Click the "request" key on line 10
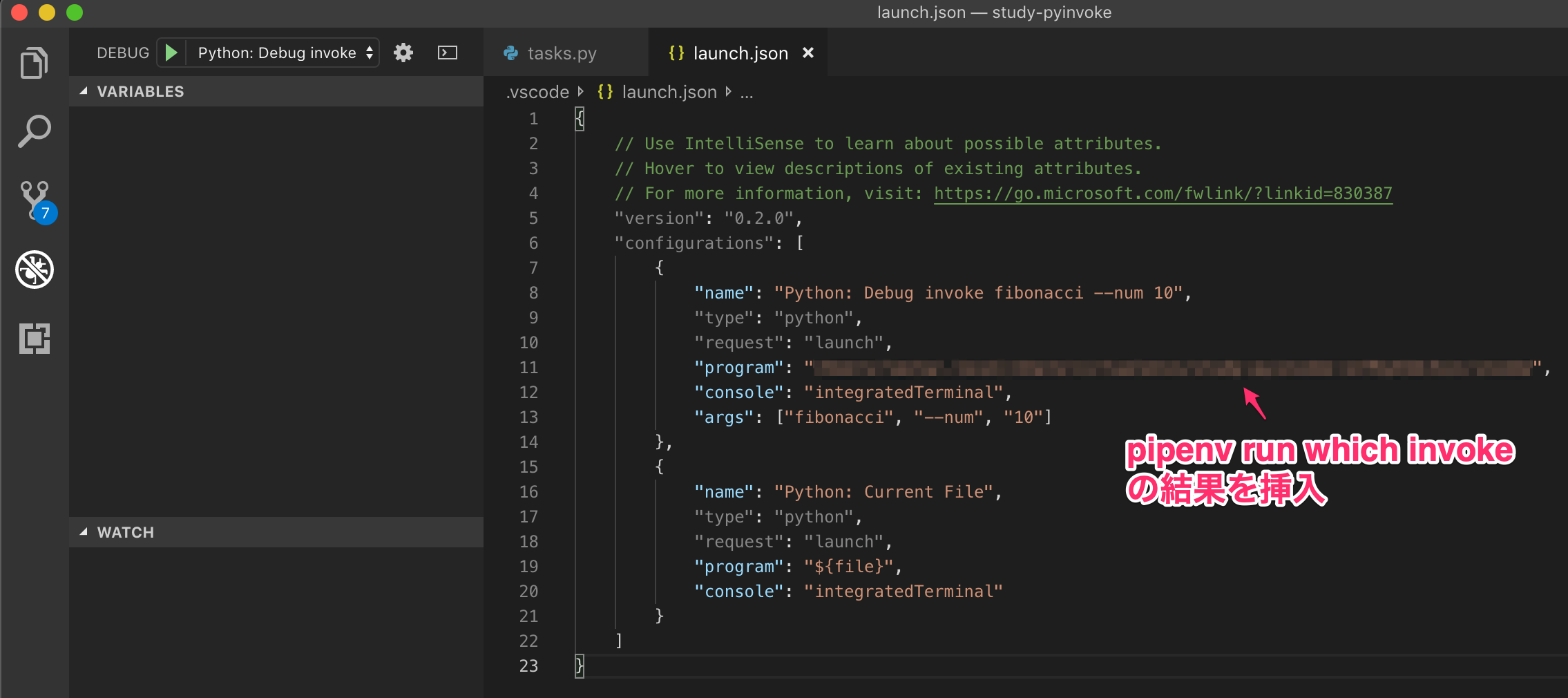 click(738, 343)
